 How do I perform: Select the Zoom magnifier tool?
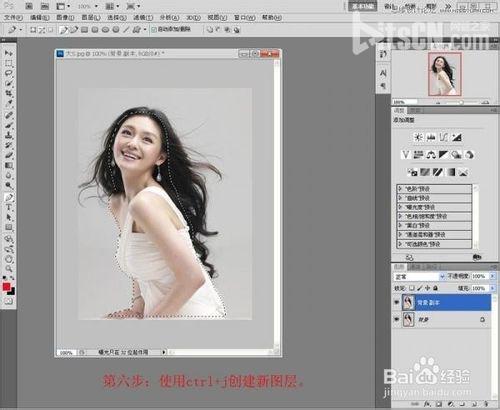[x=9, y=269]
